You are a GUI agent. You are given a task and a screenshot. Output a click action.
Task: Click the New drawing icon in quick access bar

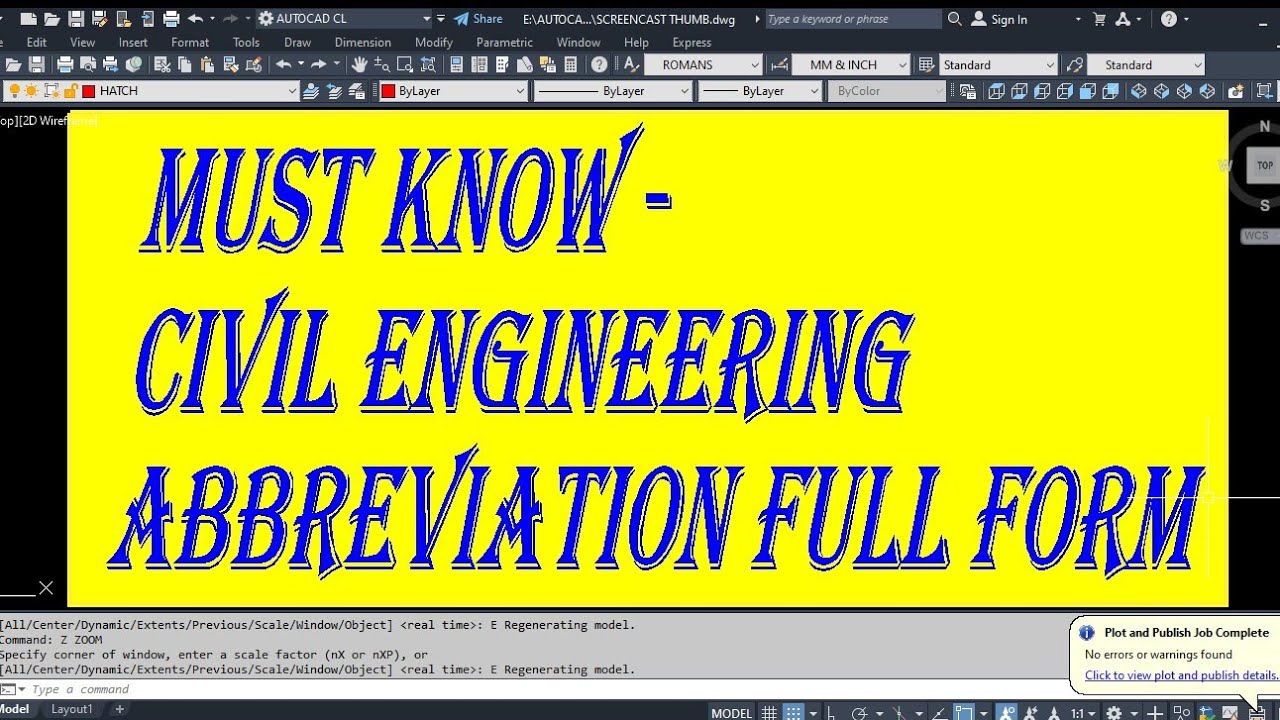[27, 19]
